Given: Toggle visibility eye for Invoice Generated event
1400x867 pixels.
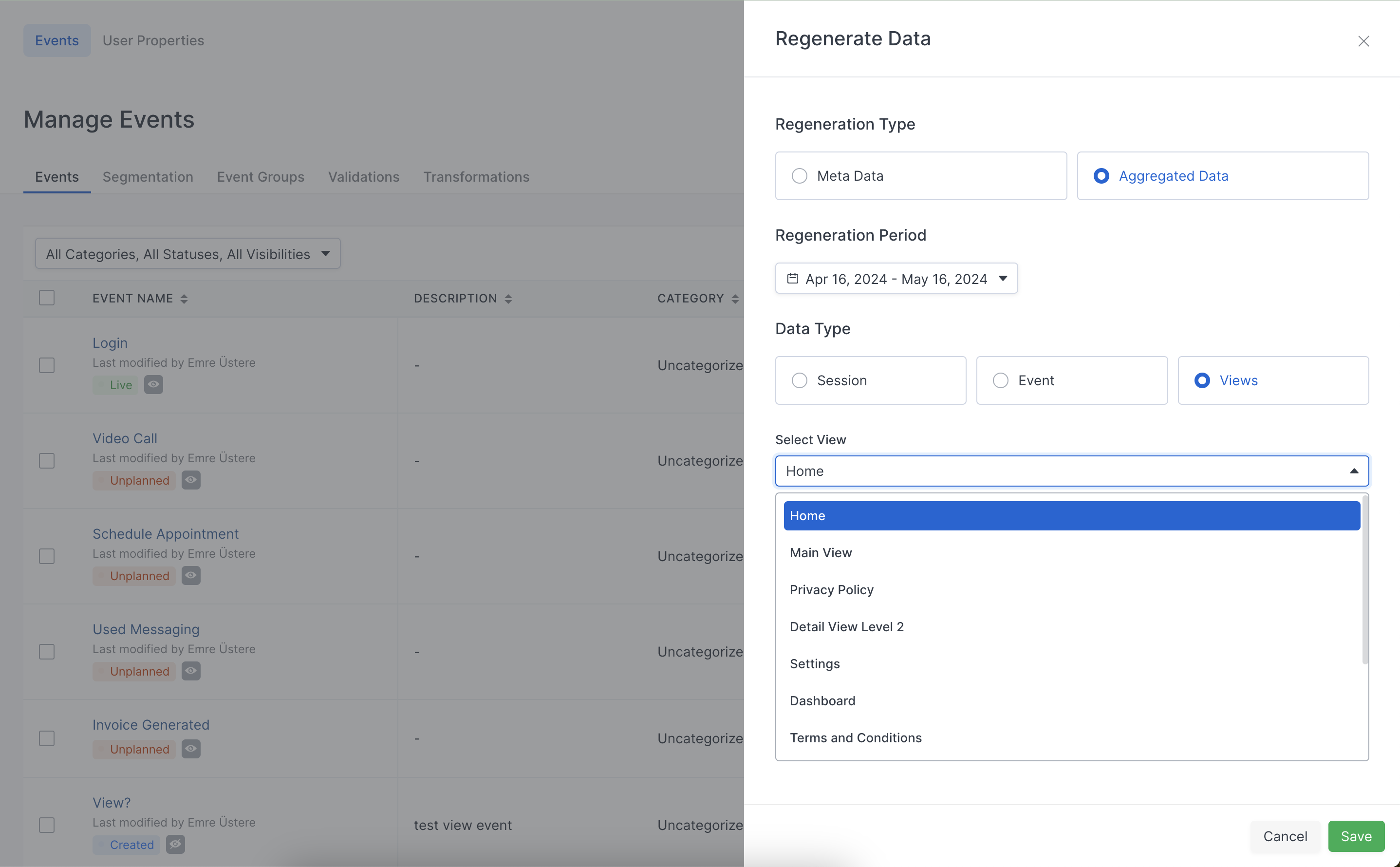Looking at the screenshot, I should pyautogui.click(x=191, y=749).
